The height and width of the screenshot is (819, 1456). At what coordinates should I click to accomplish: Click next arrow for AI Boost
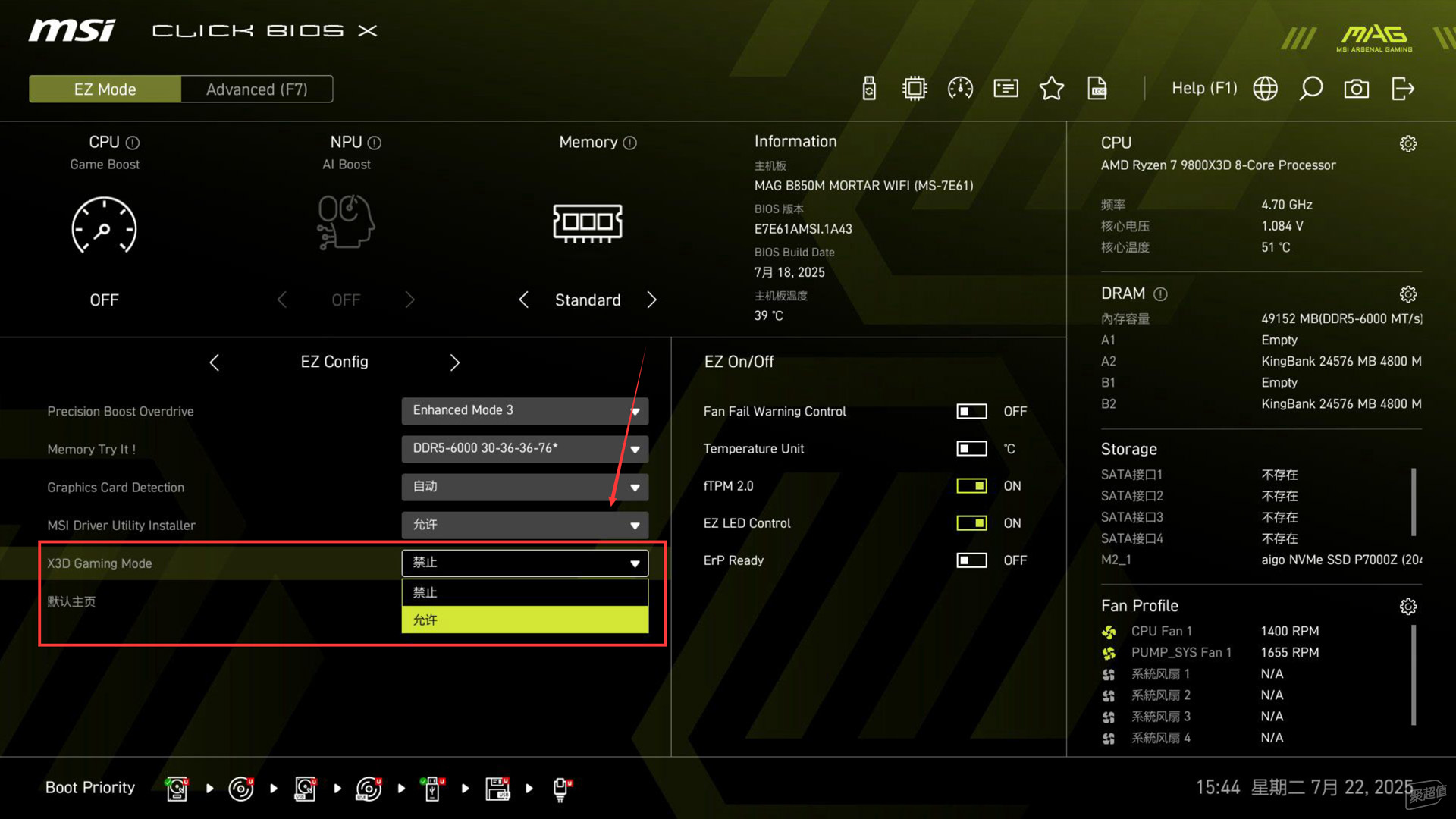click(410, 300)
